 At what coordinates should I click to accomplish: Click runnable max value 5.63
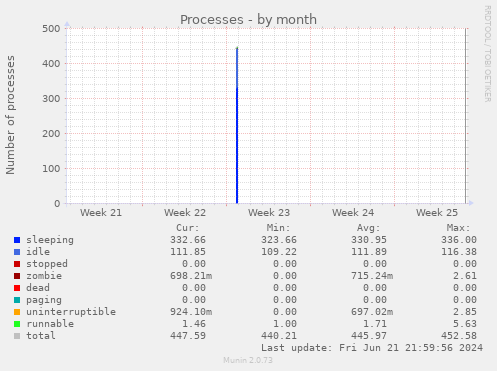point(465,324)
